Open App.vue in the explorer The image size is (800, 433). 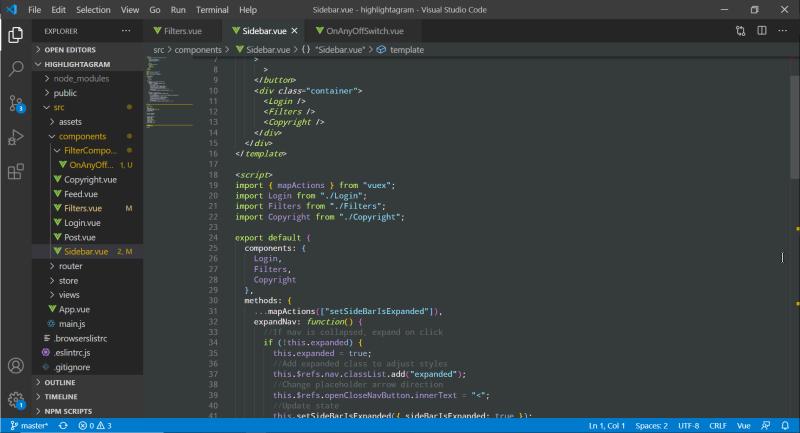(x=74, y=309)
